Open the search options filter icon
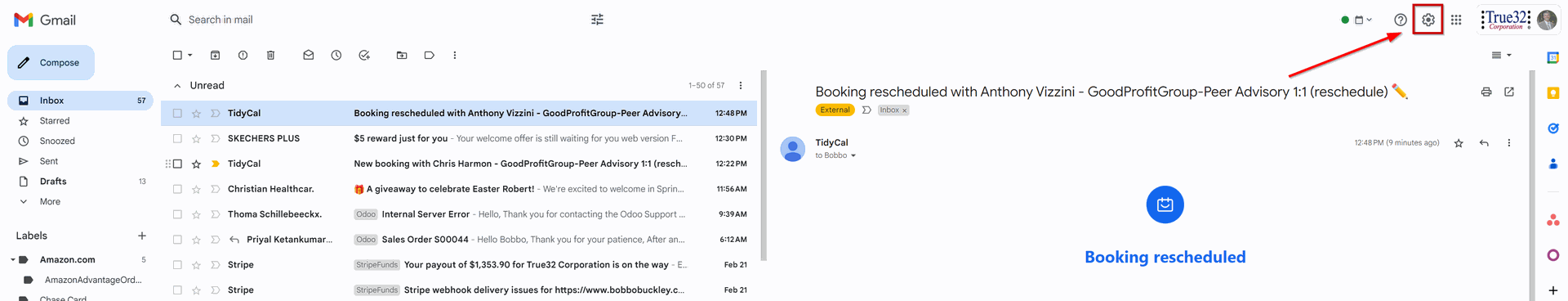This screenshot has height=301, width=1568. [x=597, y=20]
